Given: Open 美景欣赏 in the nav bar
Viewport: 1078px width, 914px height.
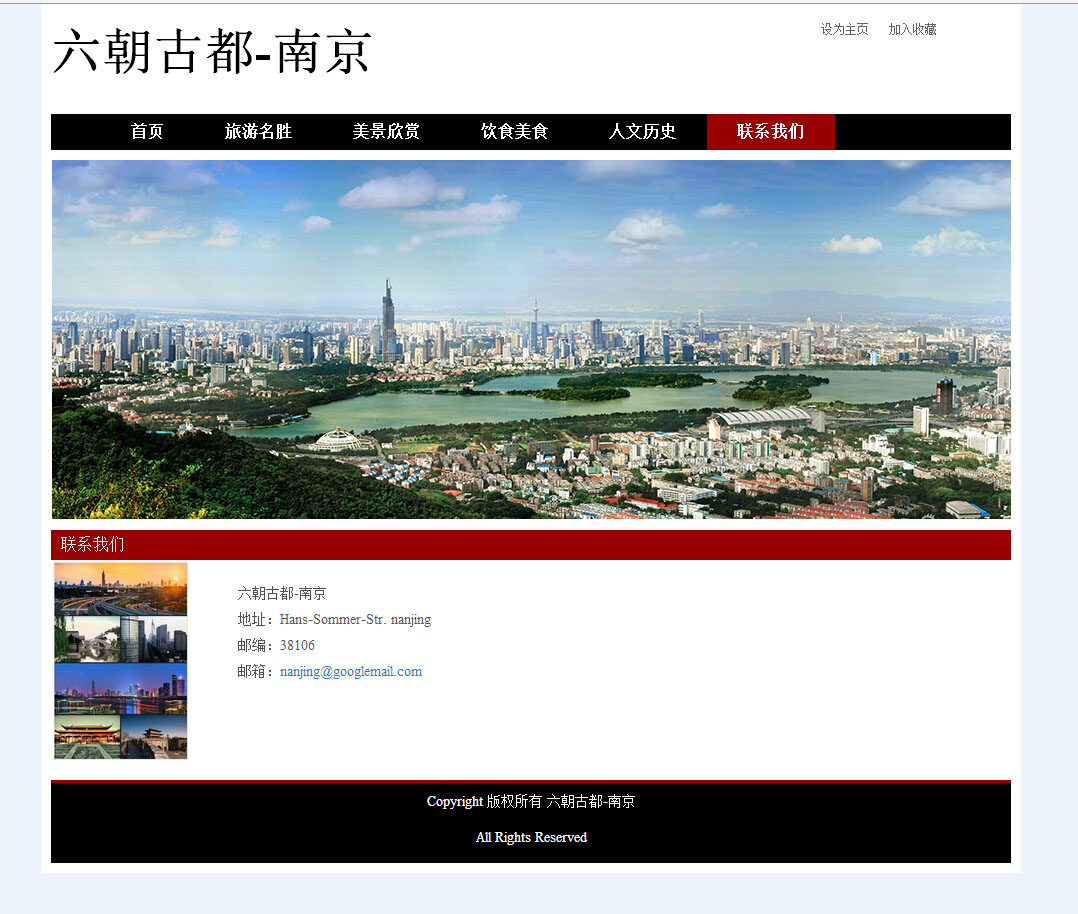Looking at the screenshot, I should (x=386, y=131).
